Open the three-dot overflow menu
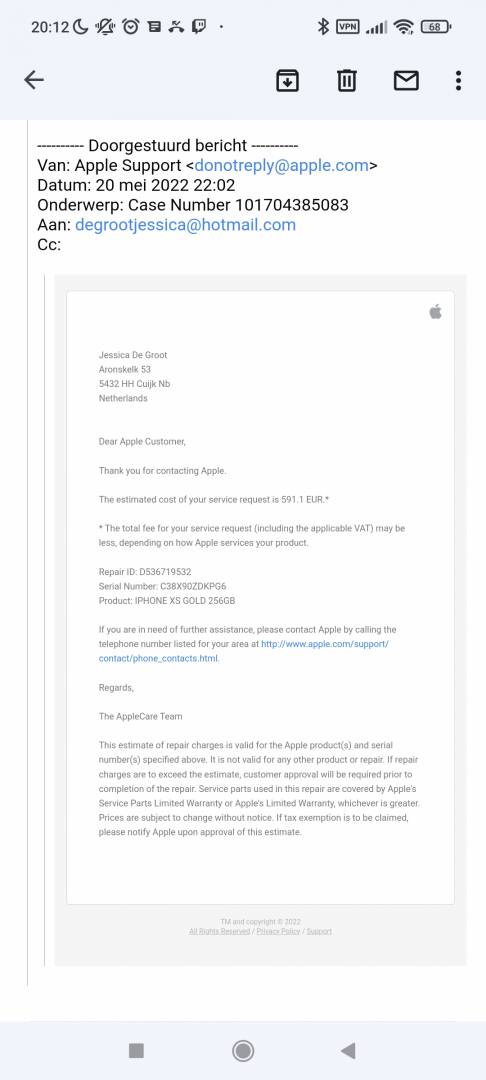 click(458, 81)
